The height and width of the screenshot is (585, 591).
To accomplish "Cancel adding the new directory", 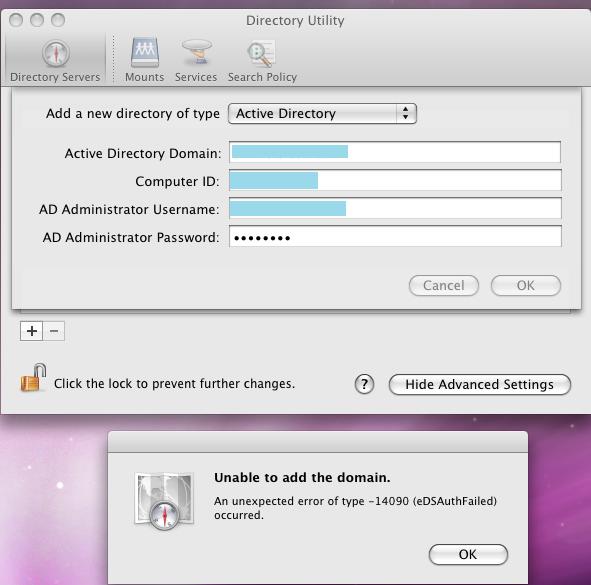I will click(x=444, y=285).
